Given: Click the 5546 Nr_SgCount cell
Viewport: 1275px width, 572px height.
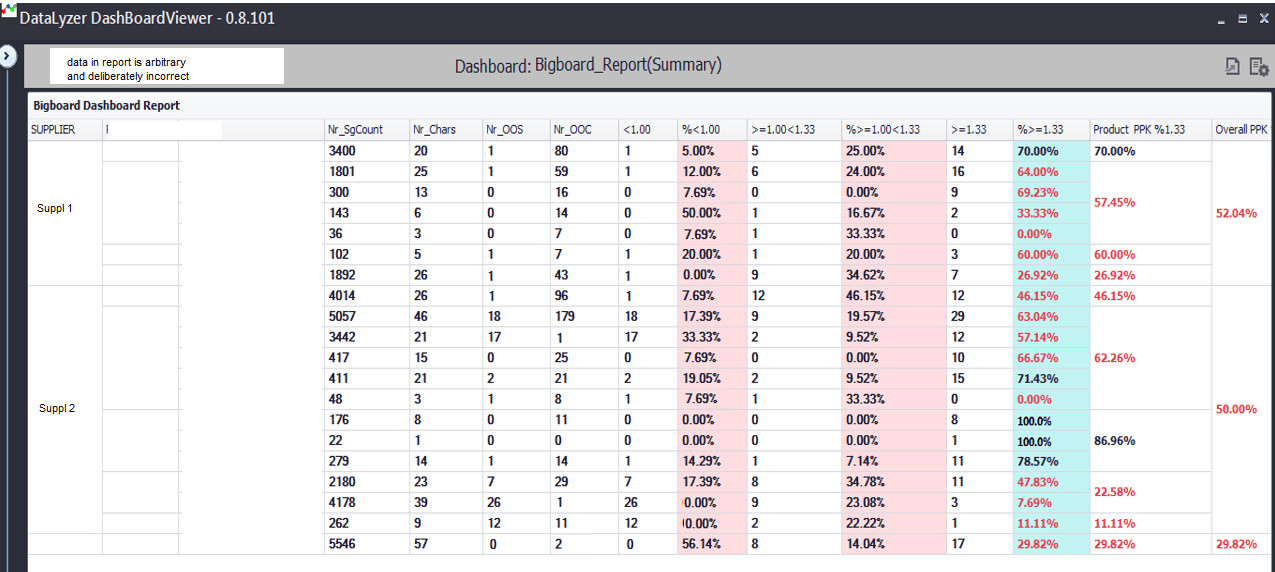Looking at the screenshot, I should 342,544.
